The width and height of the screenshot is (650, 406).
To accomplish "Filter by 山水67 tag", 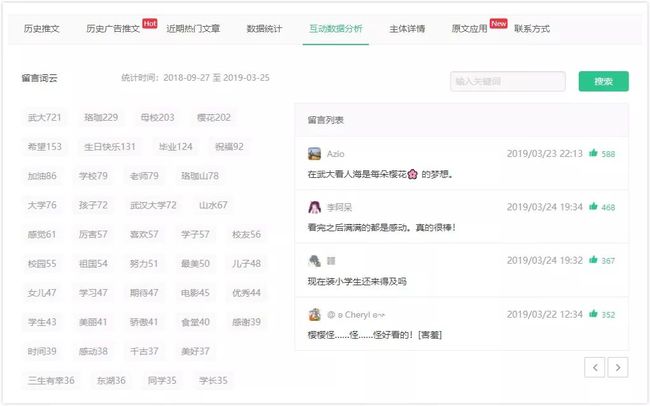I will pos(213,205).
